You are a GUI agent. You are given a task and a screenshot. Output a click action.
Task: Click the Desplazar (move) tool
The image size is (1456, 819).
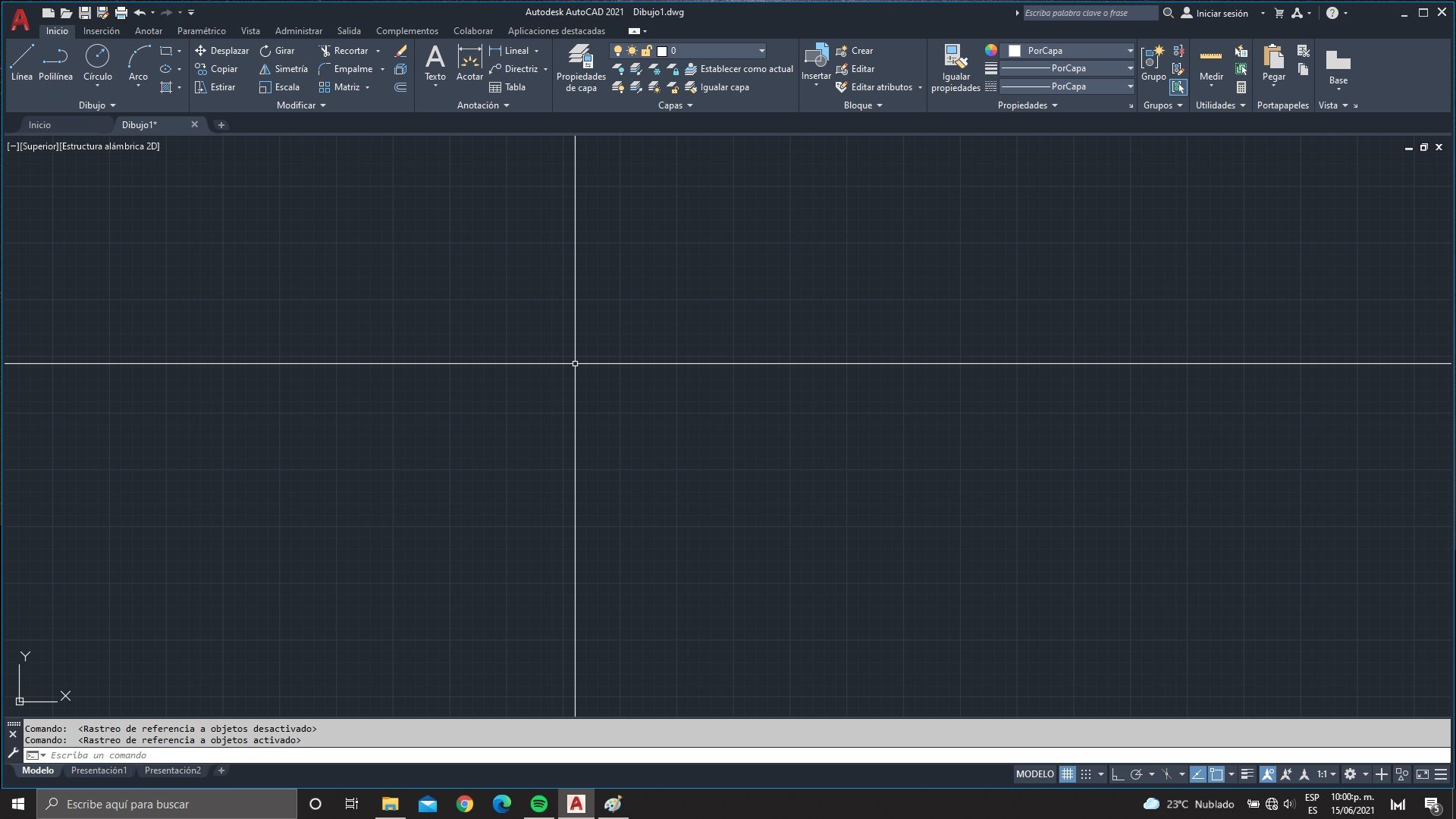[221, 51]
